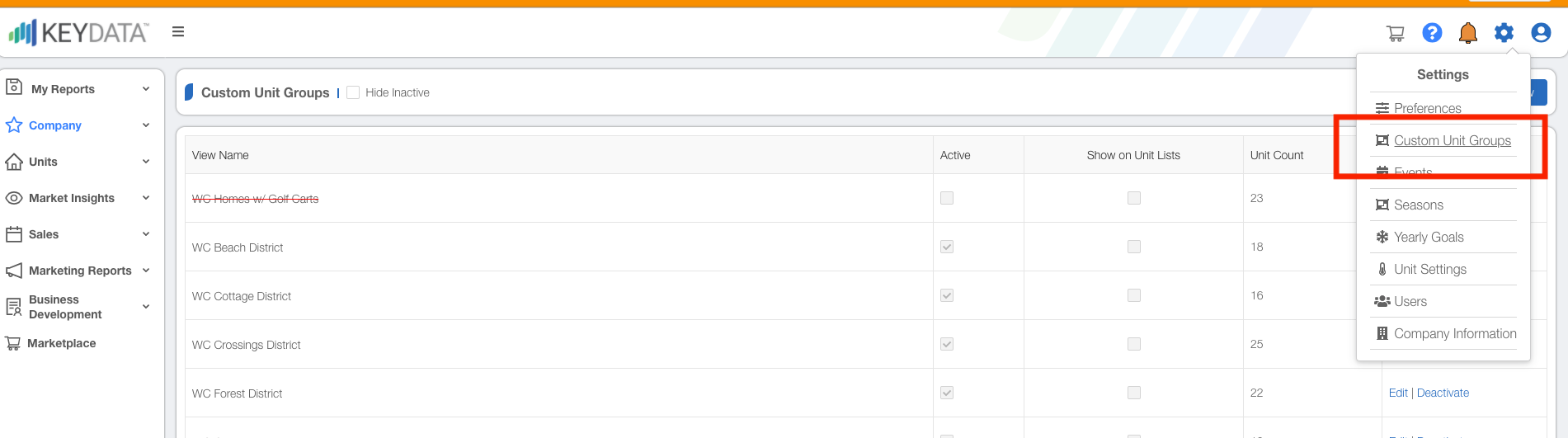Image resolution: width=1568 pixels, height=438 pixels.
Task: Click the Preferences sliders icon
Action: pyautogui.click(x=1382, y=108)
